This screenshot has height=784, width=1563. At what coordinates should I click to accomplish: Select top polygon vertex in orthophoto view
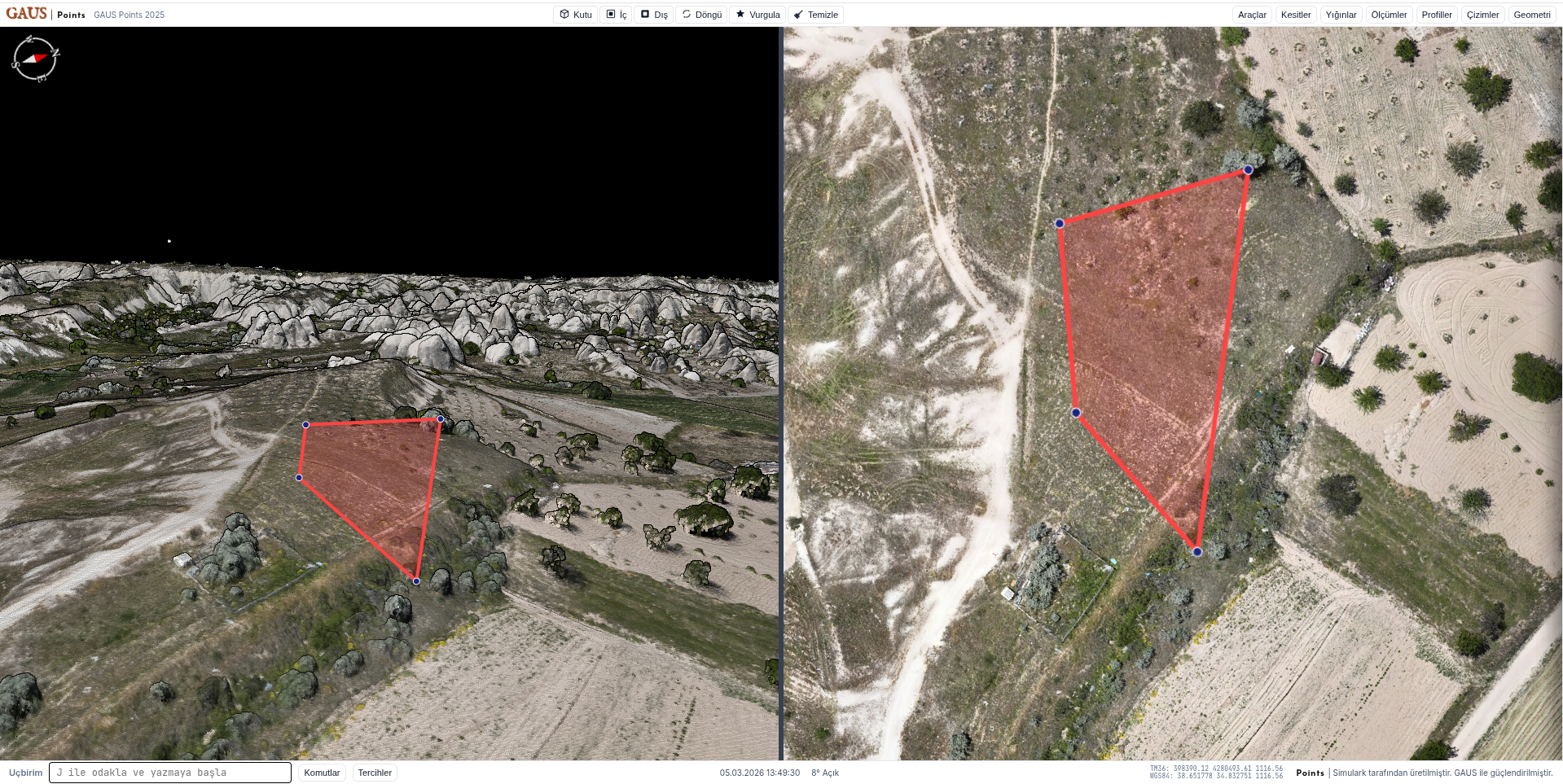[x=1248, y=170]
